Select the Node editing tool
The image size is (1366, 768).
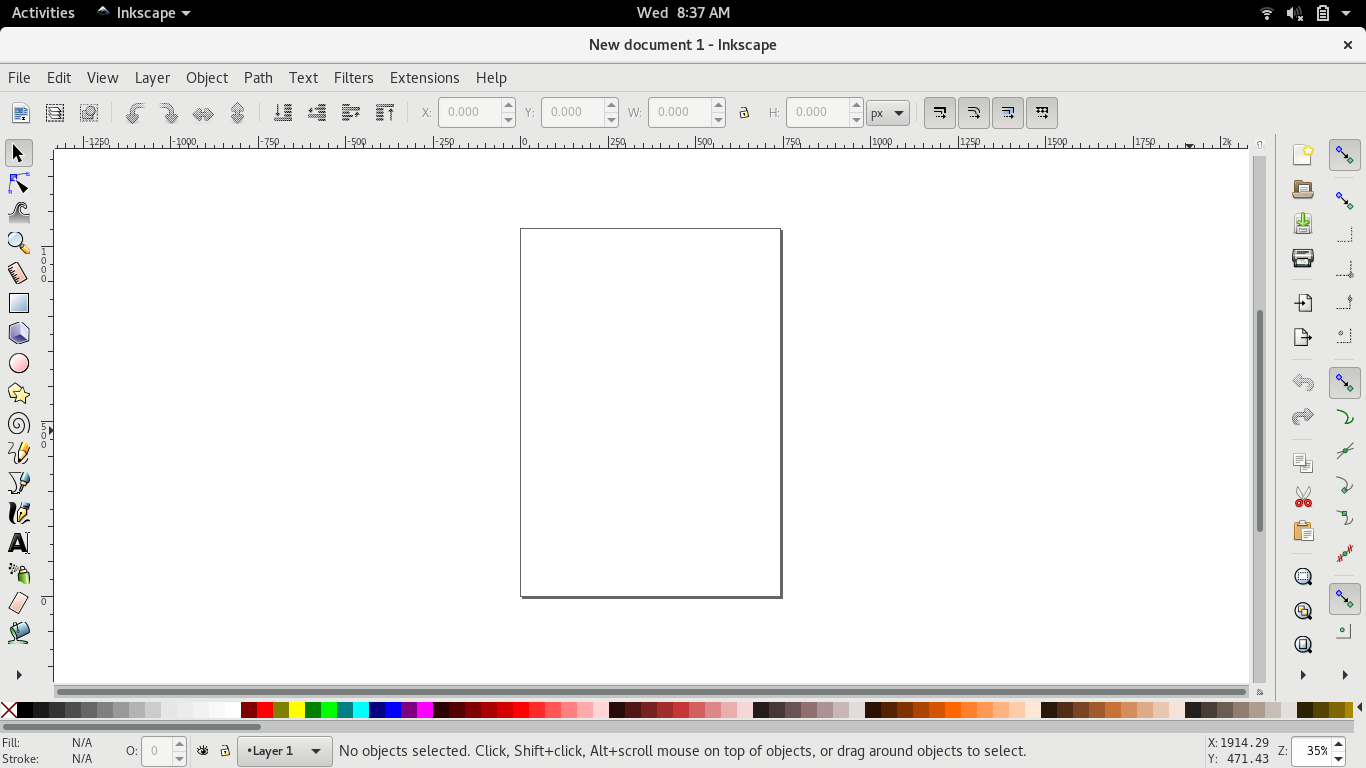[19, 183]
